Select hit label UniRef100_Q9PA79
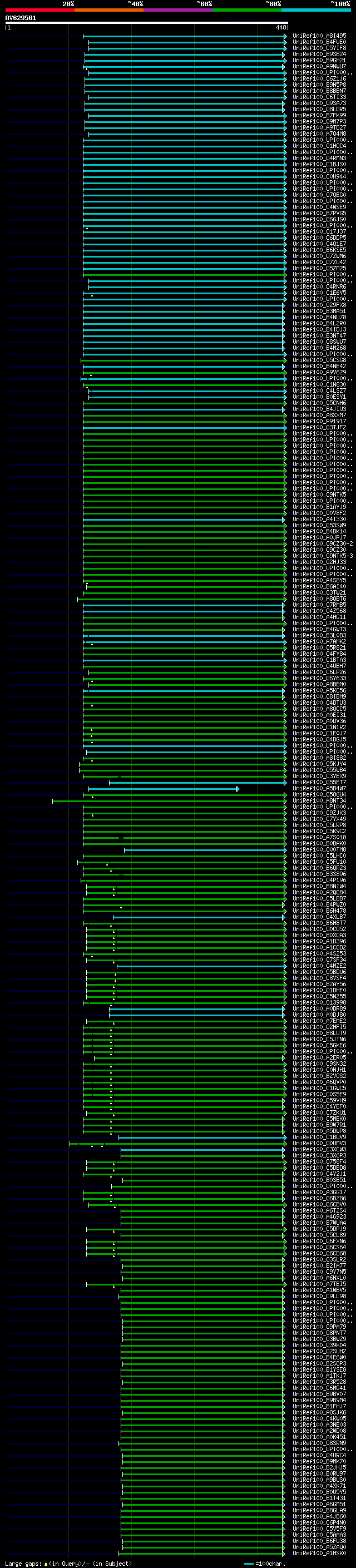The width and height of the screenshot is (356, 1568). (319, 1327)
